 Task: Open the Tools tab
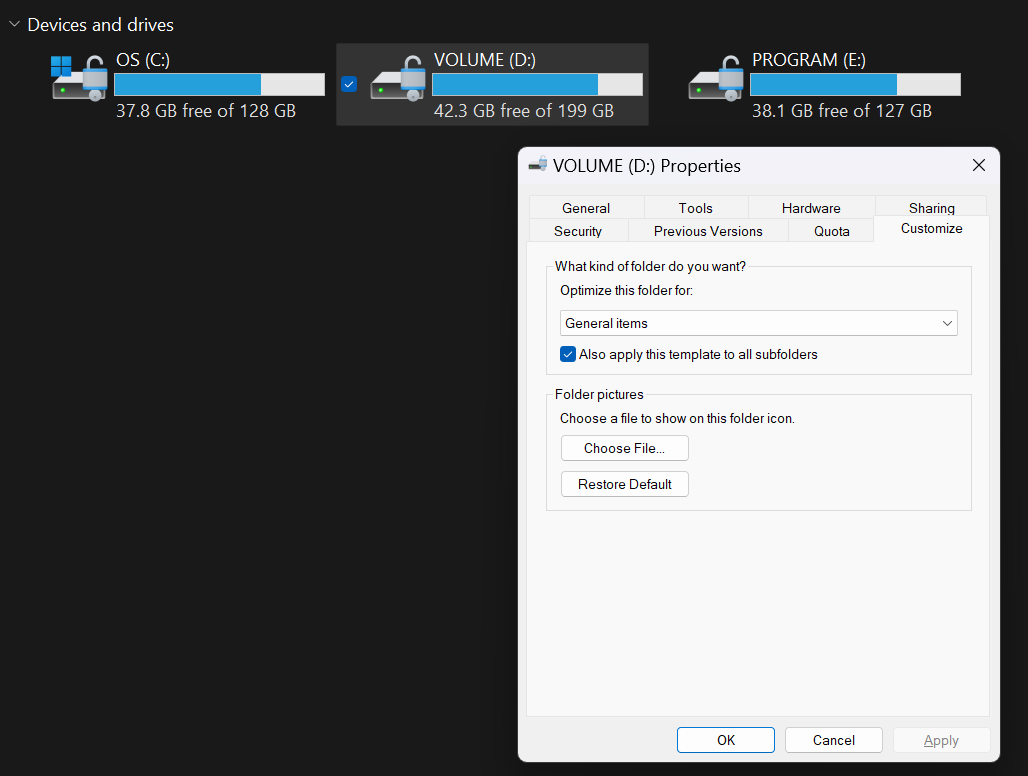click(695, 208)
